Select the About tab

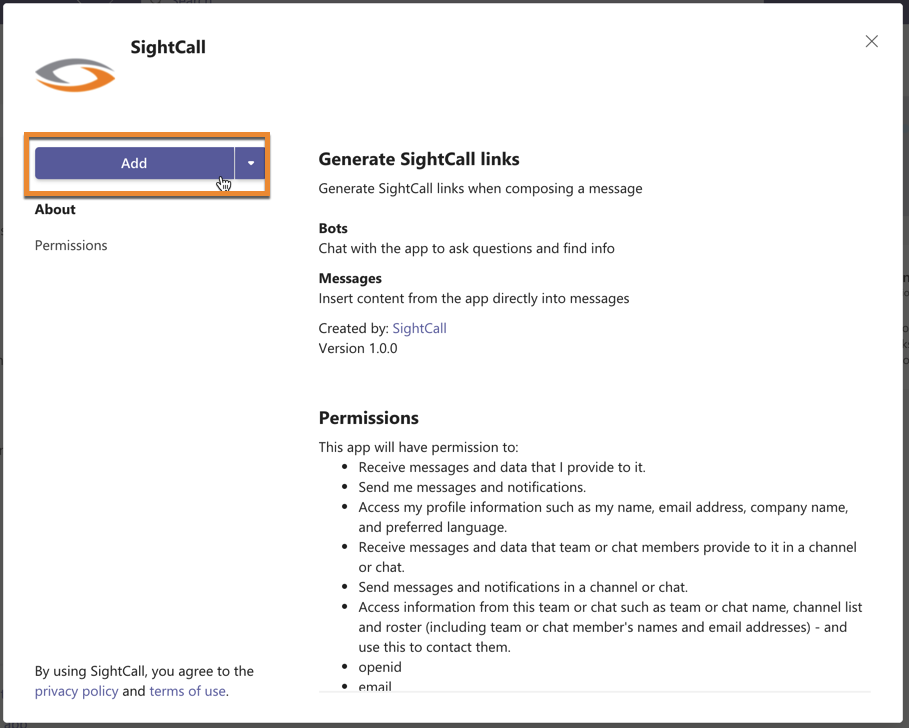(55, 209)
